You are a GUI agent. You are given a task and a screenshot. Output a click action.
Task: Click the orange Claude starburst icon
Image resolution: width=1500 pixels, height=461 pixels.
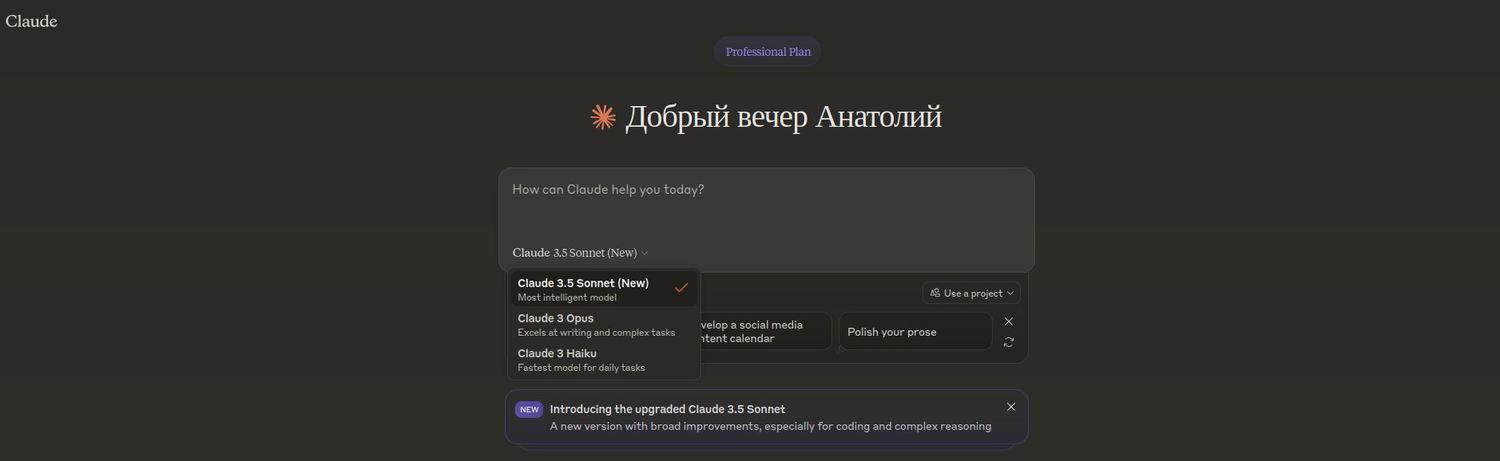point(603,117)
